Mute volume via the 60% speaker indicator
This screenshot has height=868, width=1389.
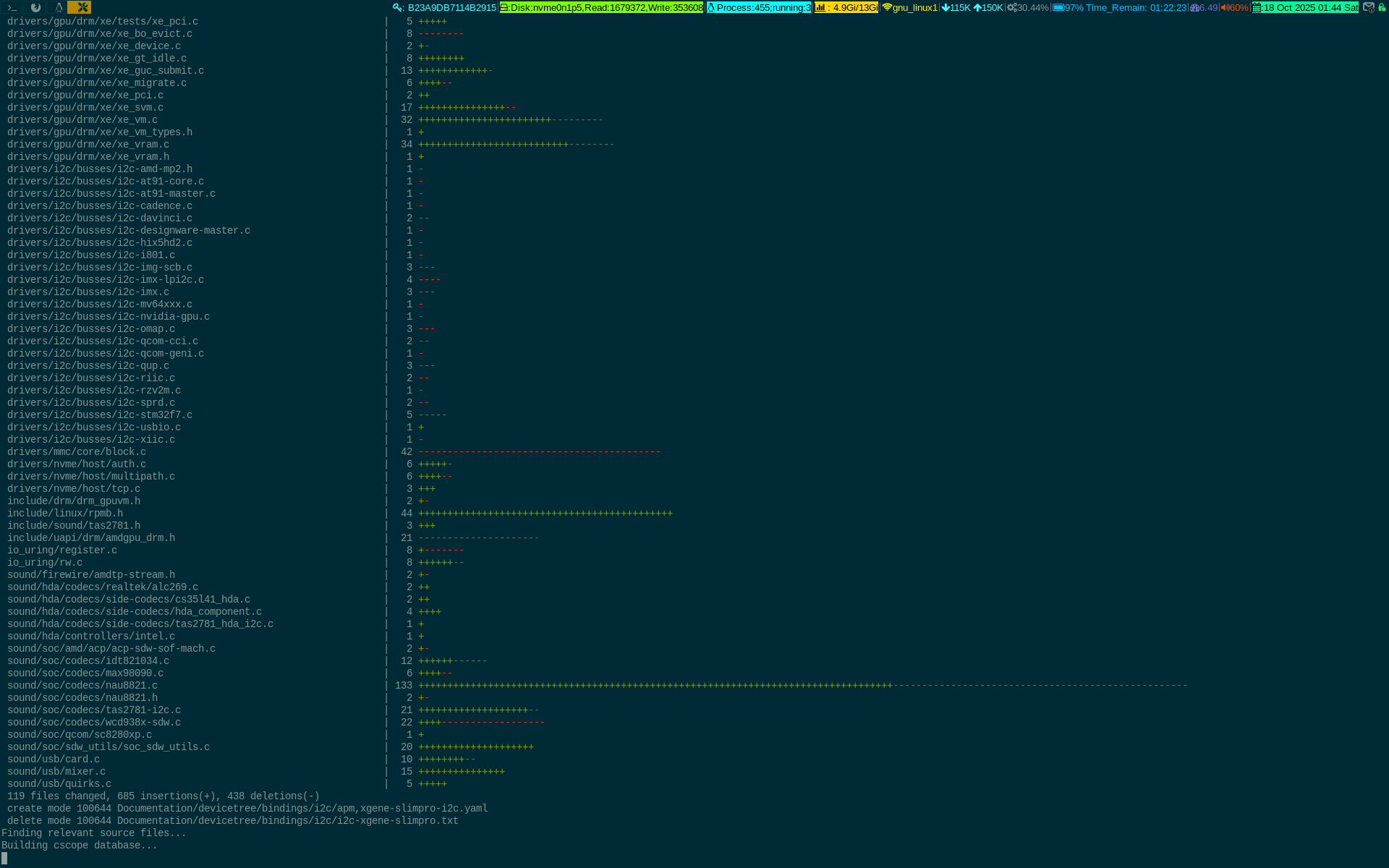1234,7
